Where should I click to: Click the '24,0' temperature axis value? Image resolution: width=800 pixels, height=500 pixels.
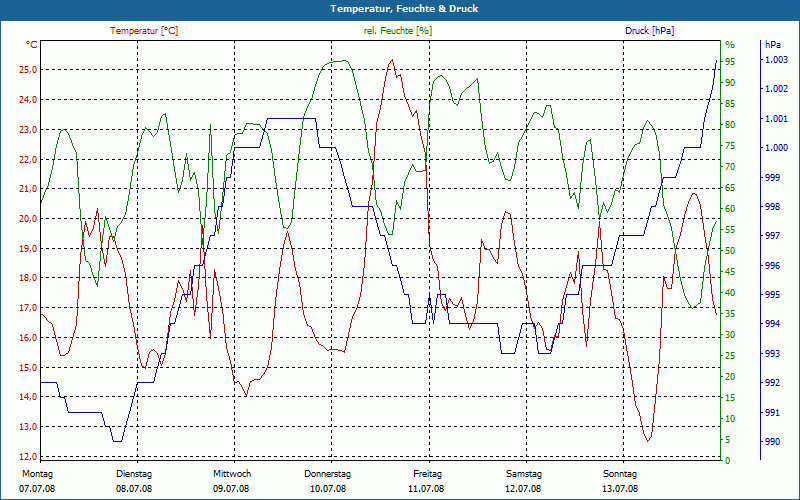click(28, 99)
